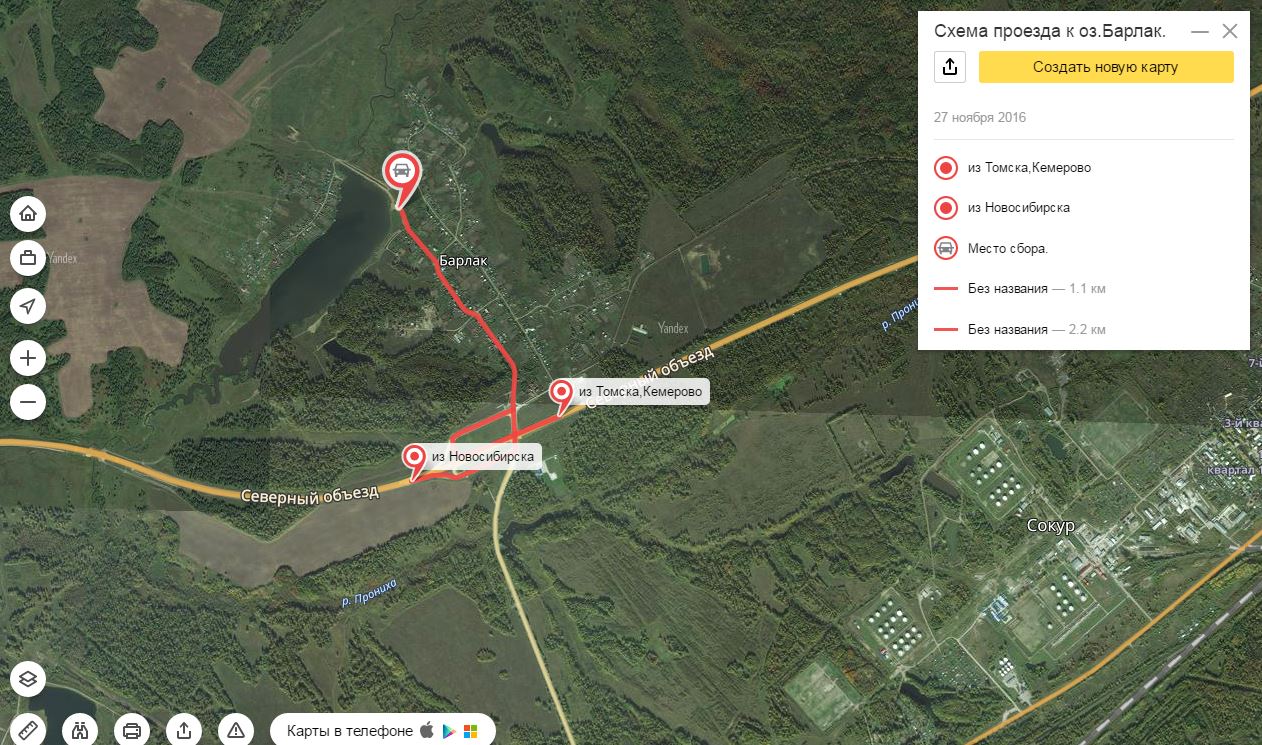Click Создать новую карту button
1262x745 pixels.
[1106, 67]
